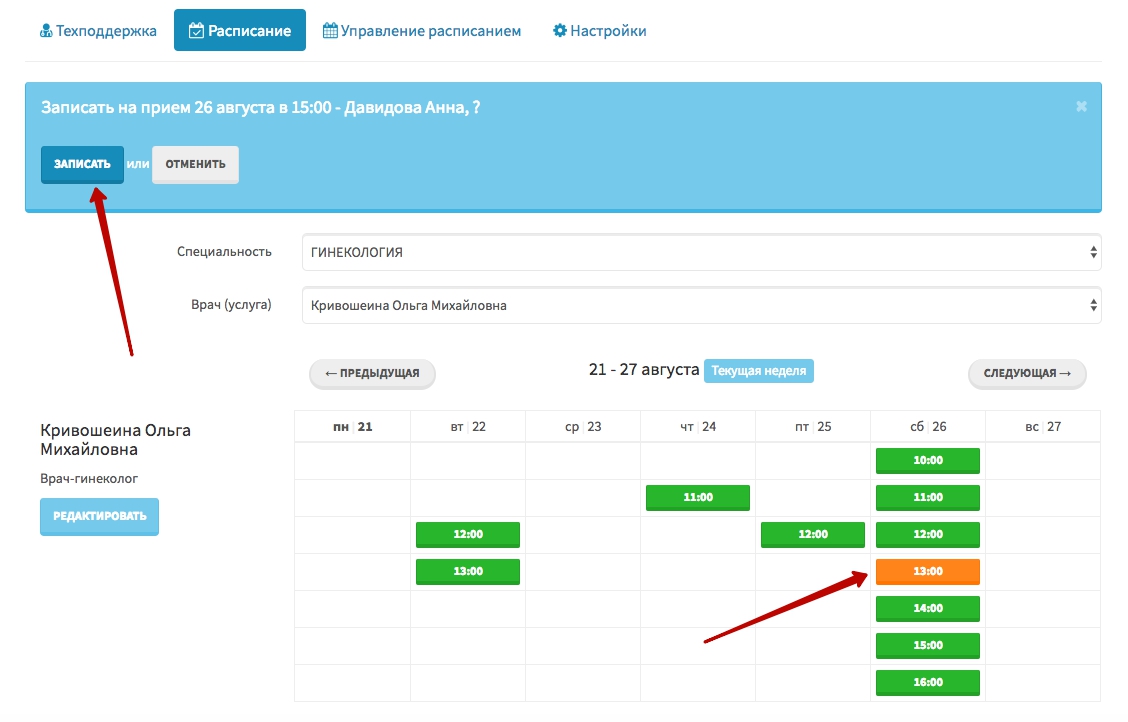Select the 13:00 slot on Tuesday 22
Screen dimensions: 1128x722
click(467, 571)
